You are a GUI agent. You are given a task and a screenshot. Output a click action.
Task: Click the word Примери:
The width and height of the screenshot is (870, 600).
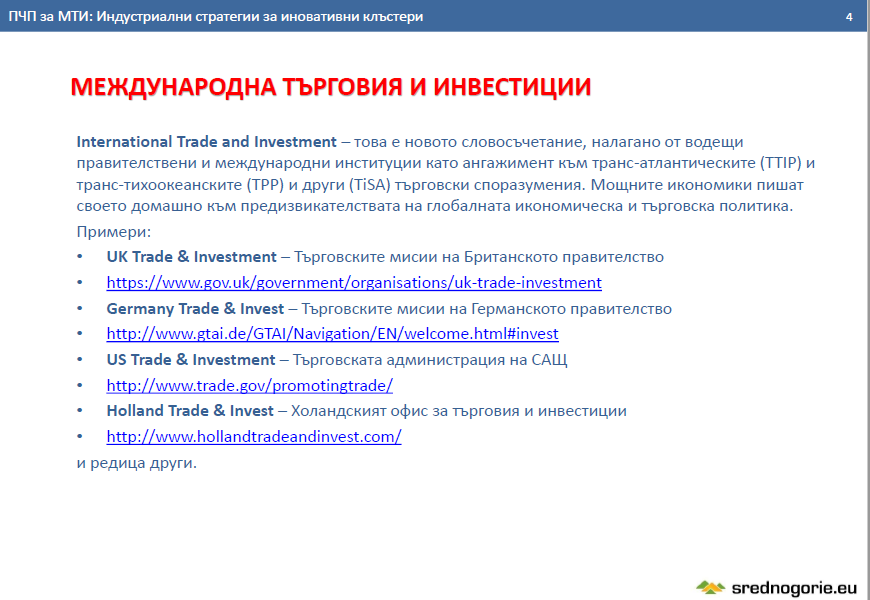coord(114,232)
